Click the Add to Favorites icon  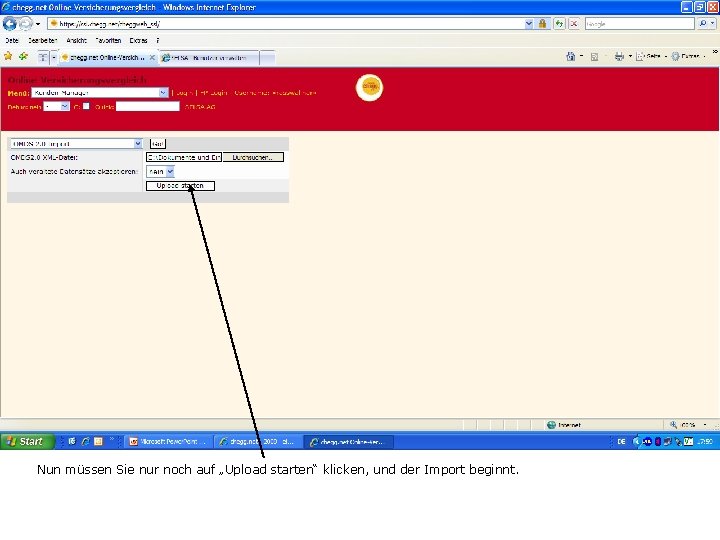tap(23, 56)
